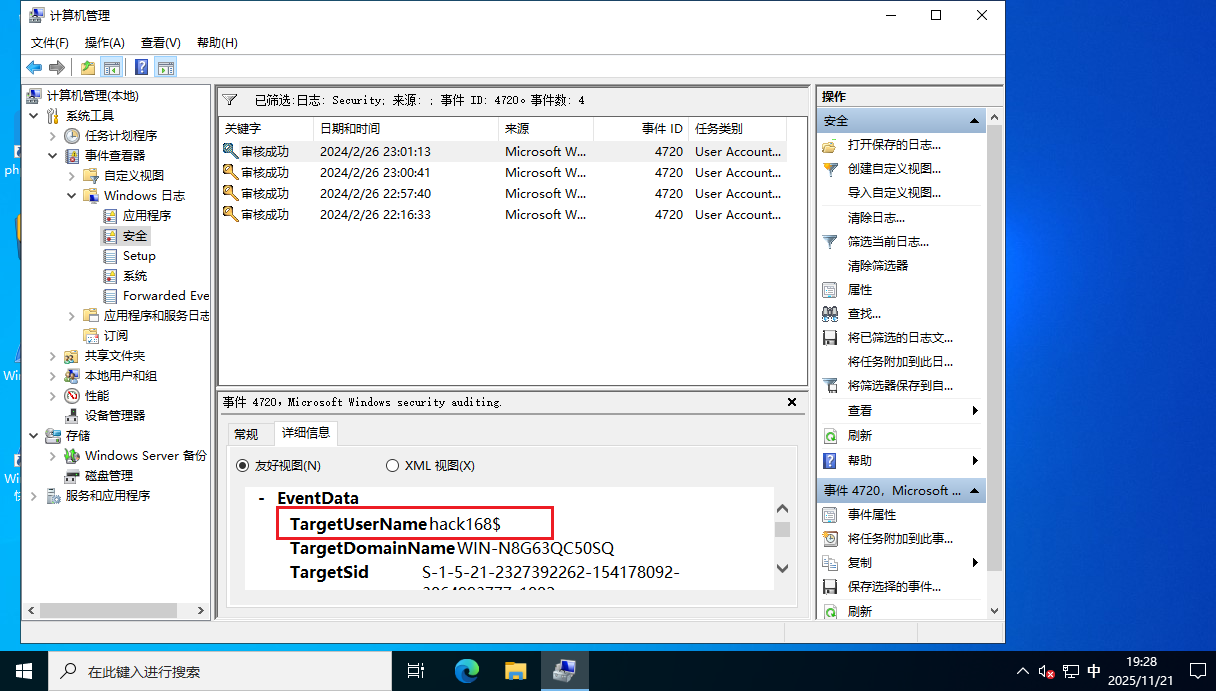
Task: Select the 事件查看器 tree node
Action: point(114,155)
